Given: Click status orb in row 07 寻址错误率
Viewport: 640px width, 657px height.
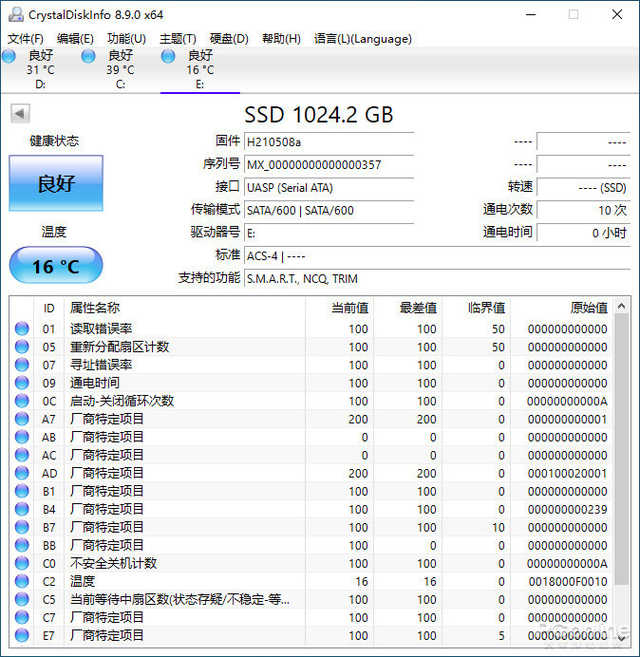Looking at the screenshot, I should point(22,365).
